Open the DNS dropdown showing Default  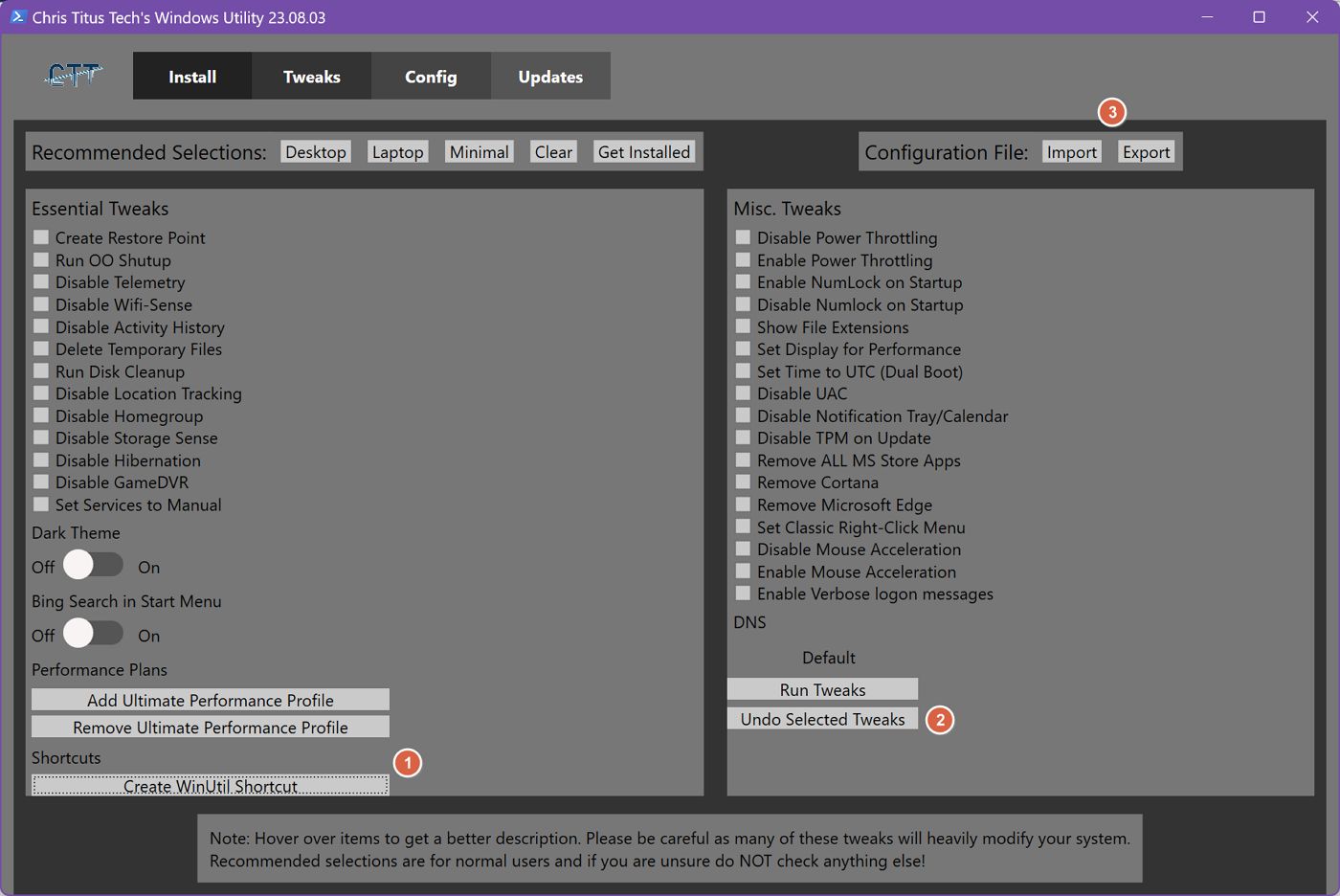pyautogui.click(x=829, y=658)
